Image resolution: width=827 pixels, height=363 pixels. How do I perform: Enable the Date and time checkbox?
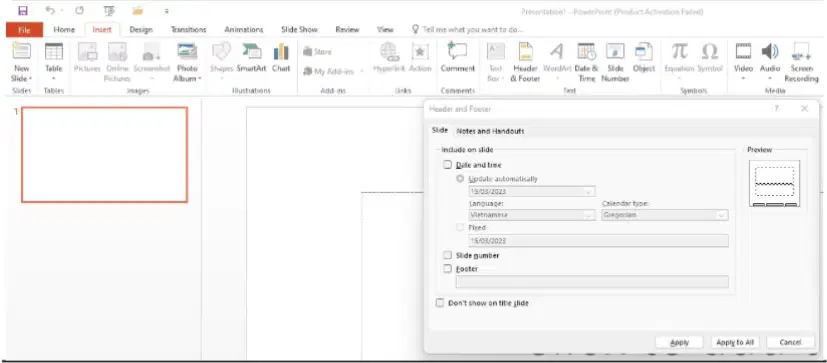[448, 165]
